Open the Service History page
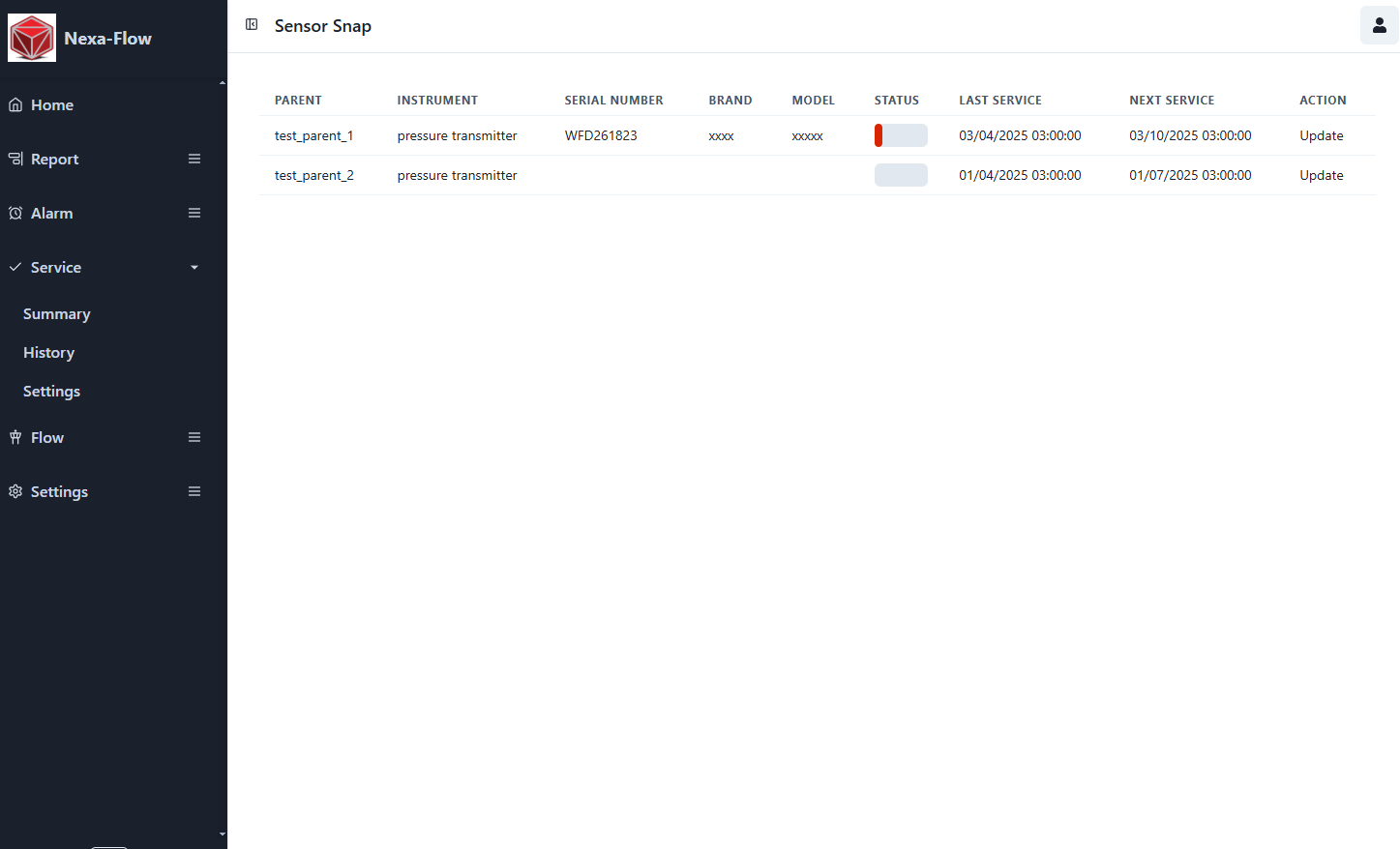The height and width of the screenshot is (849, 1400). (x=48, y=353)
